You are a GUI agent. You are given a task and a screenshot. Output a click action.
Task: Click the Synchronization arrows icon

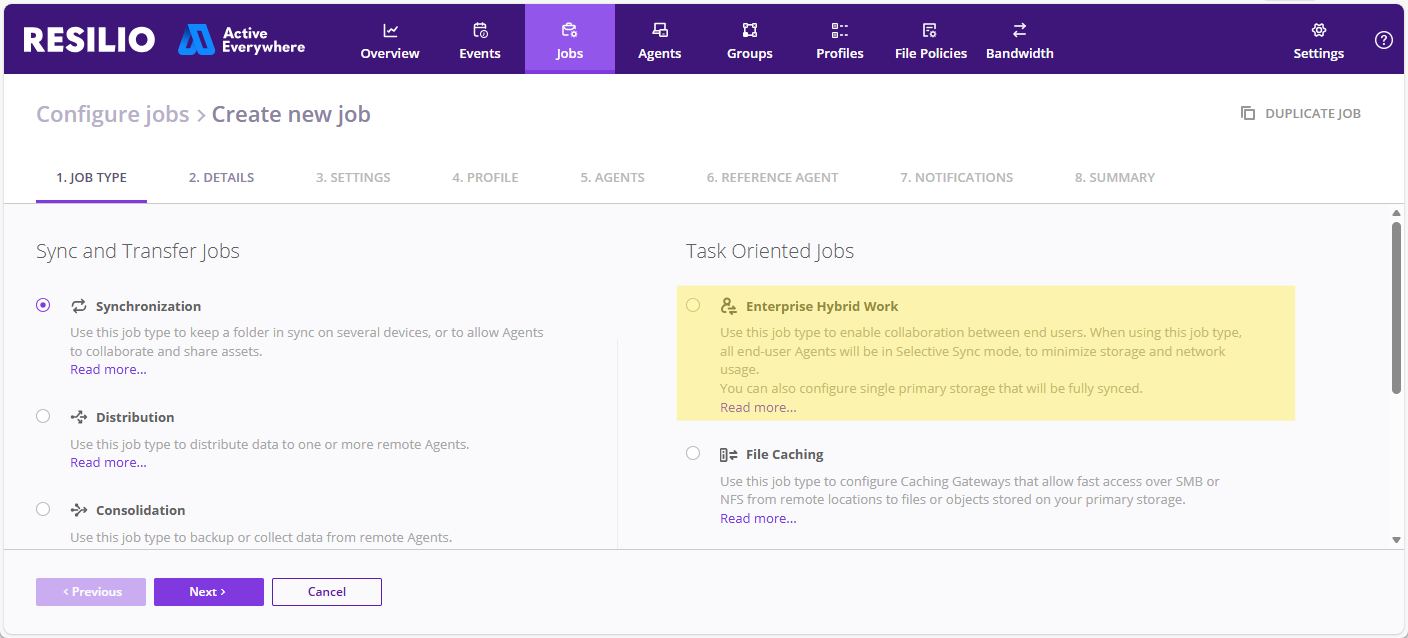point(79,306)
